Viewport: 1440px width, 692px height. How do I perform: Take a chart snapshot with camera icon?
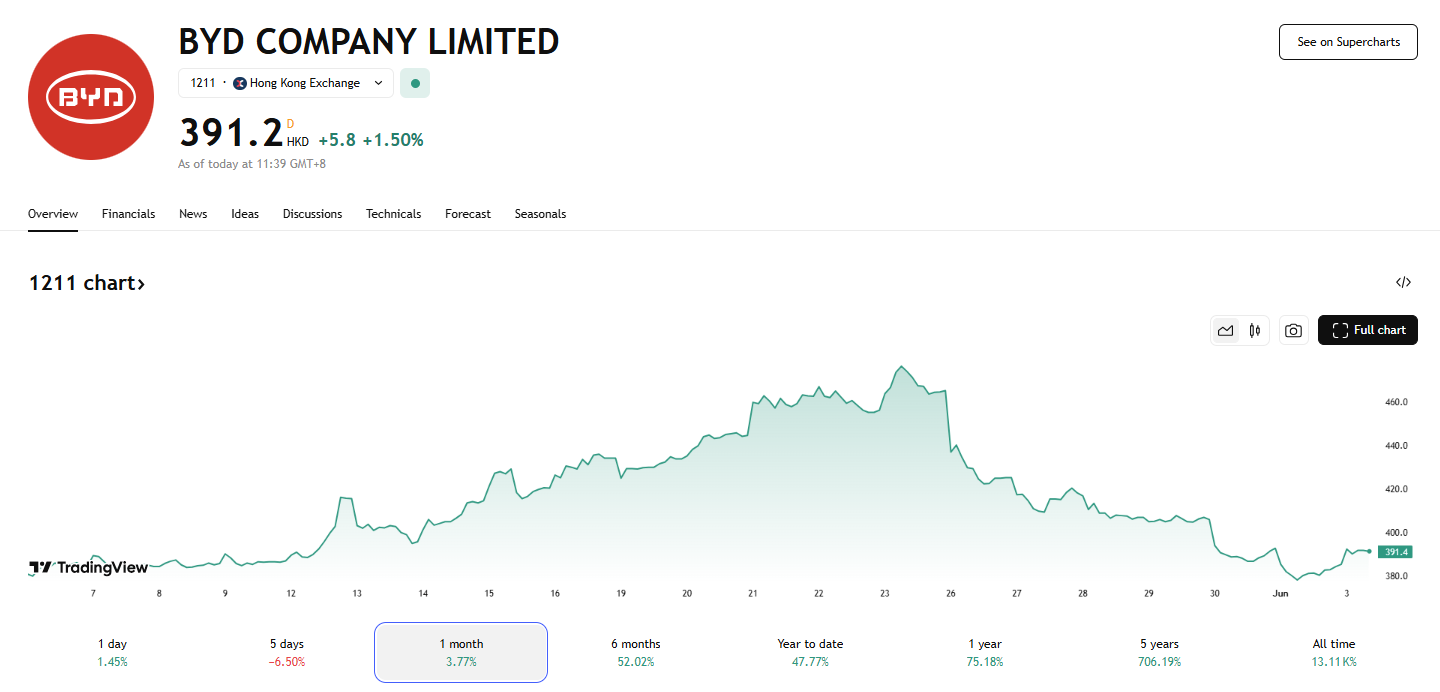click(1293, 331)
